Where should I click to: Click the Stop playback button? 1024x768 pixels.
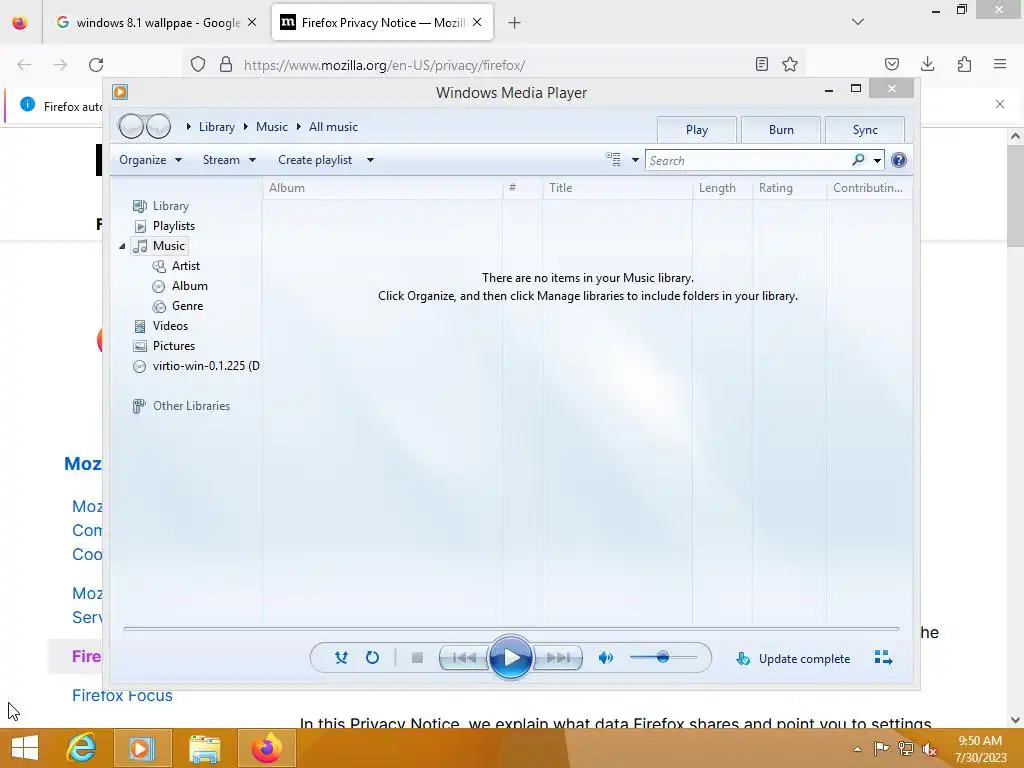pos(417,658)
